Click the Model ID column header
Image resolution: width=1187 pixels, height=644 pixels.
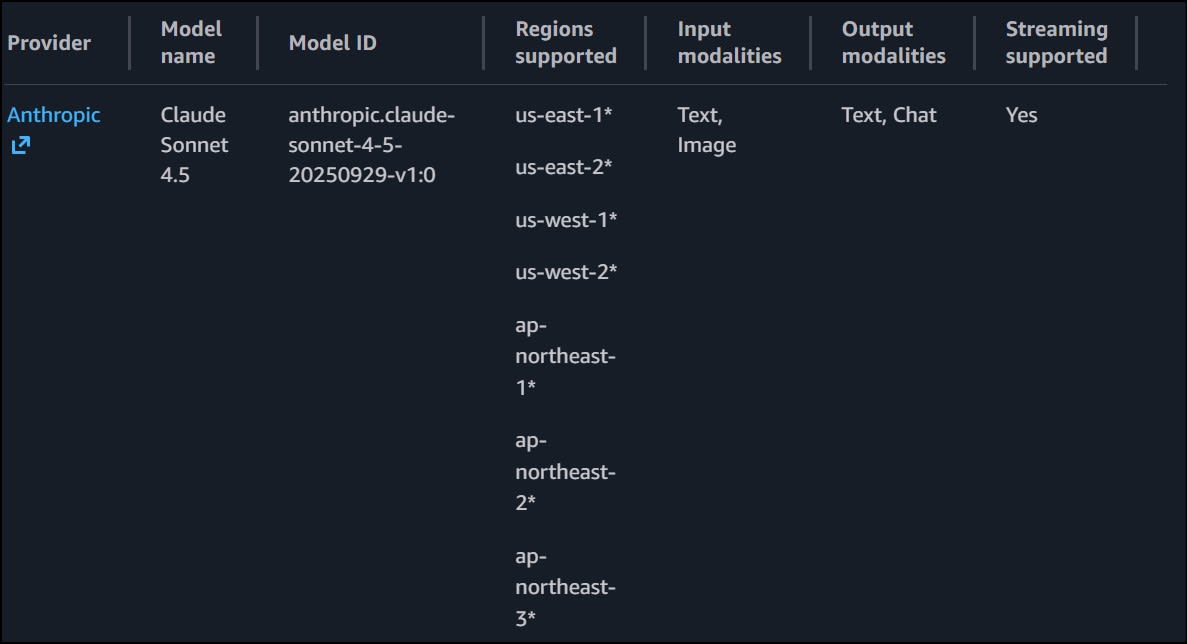coord(332,43)
